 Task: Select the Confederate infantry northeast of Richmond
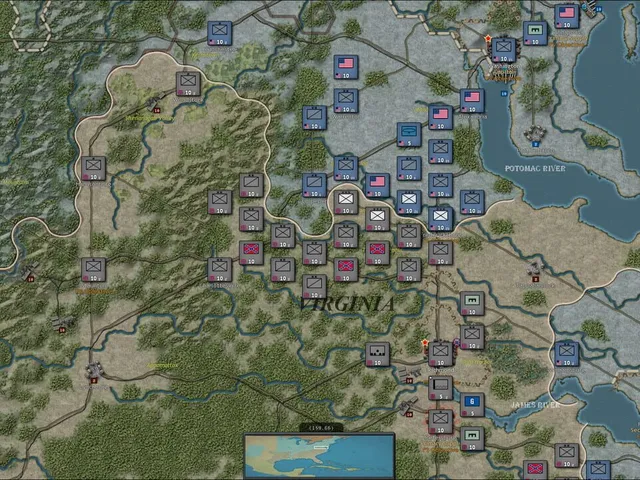coord(472,337)
